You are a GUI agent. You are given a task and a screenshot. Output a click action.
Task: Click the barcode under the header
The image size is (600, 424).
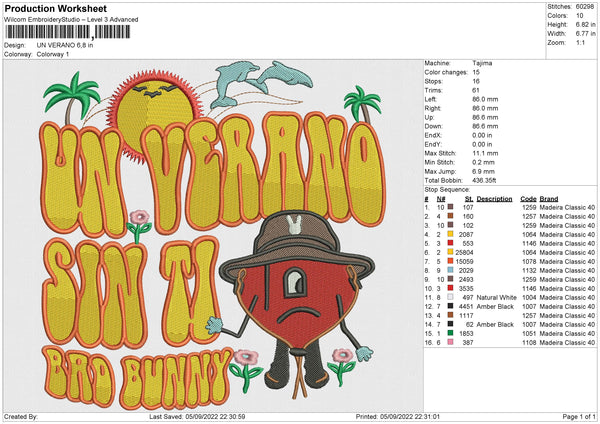[x=67, y=32]
